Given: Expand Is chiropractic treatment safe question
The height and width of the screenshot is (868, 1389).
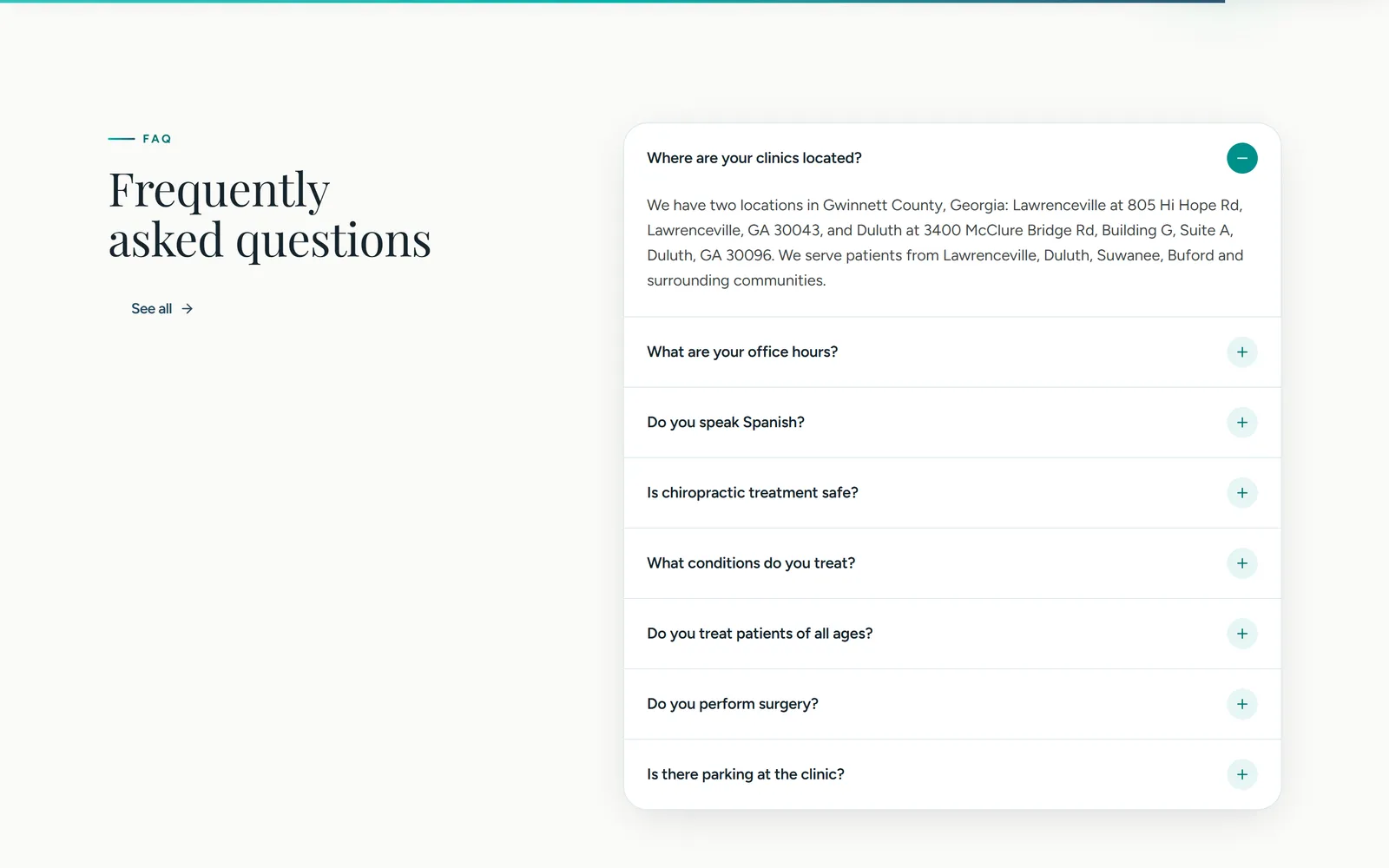Looking at the screenshot, I should [952, 493].
